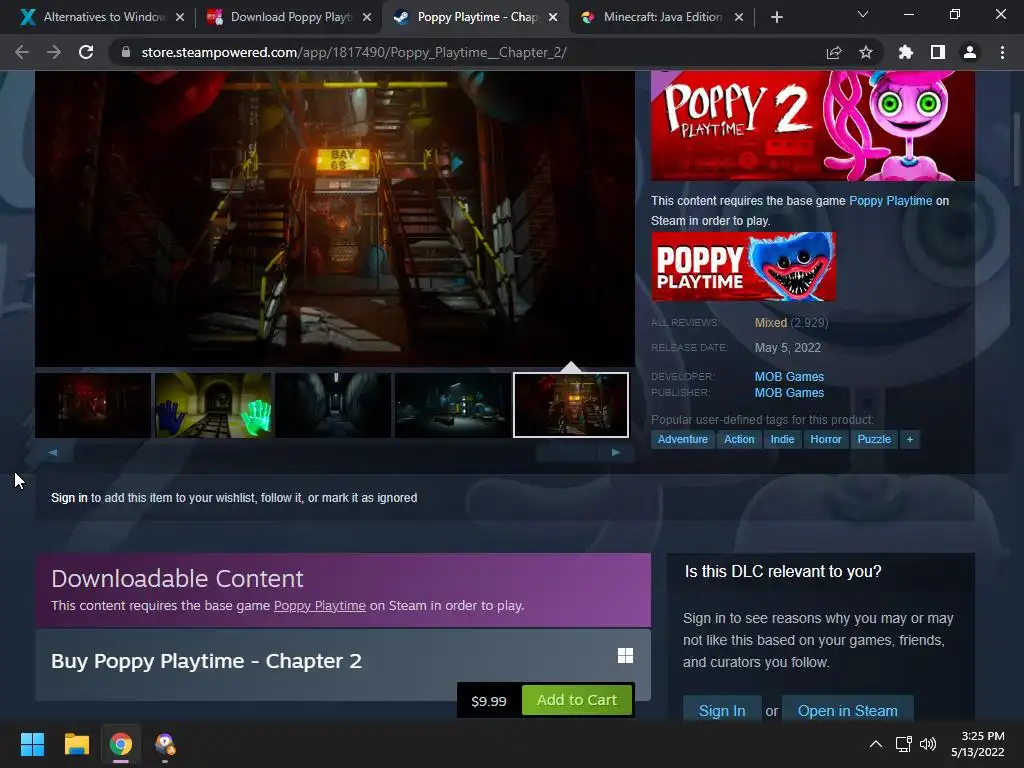Screen dimensions: 1024x768
Task: Share this page via share icon
Action: click(x=834, y=52)
